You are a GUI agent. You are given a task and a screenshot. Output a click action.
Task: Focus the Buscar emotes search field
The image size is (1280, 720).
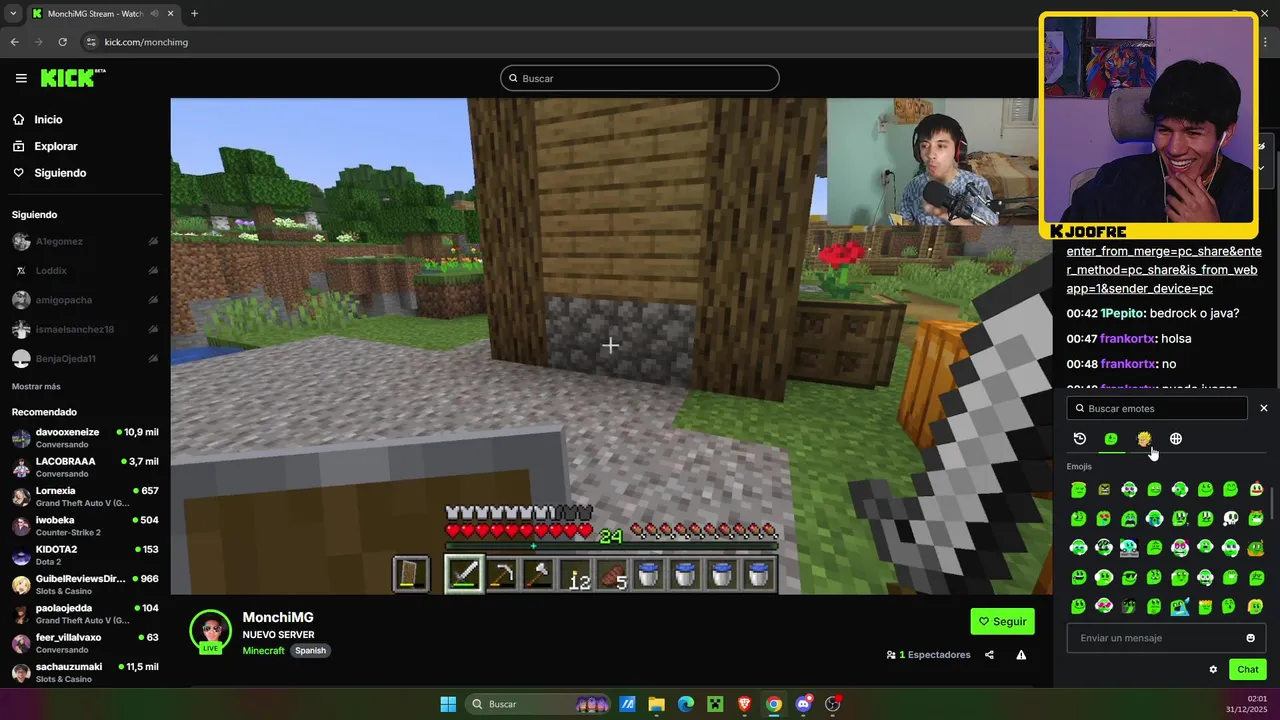coord(1157,408)
